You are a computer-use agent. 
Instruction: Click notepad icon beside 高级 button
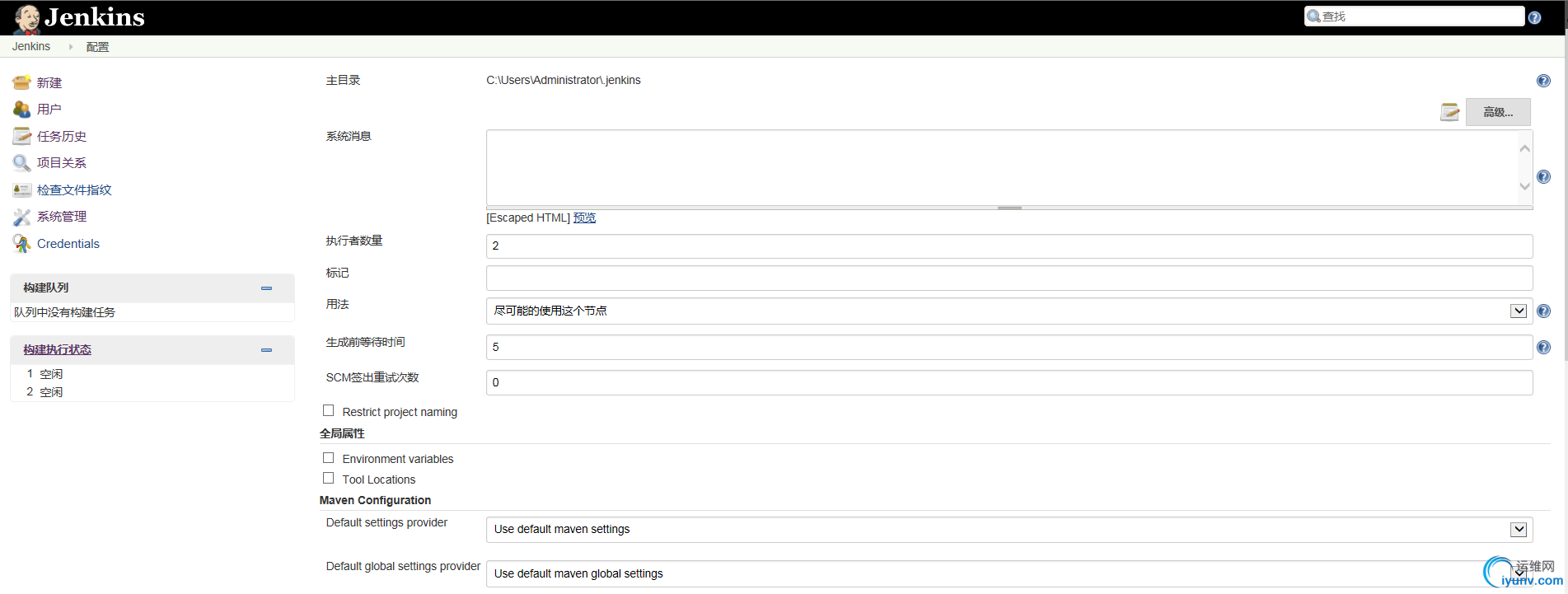click(x=1450, y=112)
